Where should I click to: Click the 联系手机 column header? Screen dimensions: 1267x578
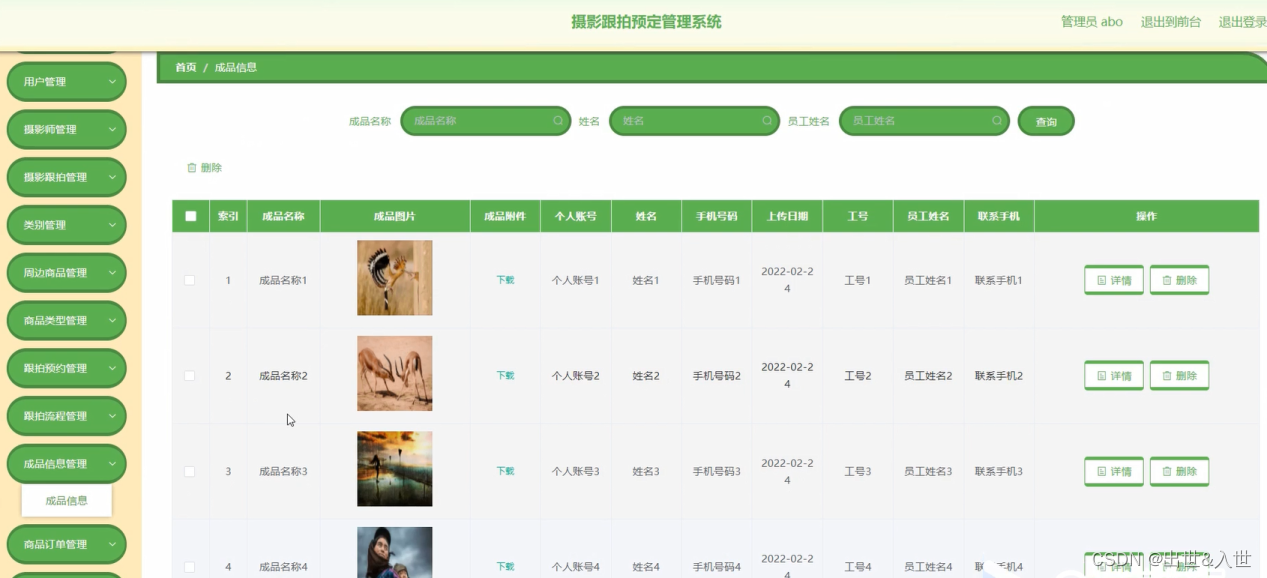(x=999, y=216)
